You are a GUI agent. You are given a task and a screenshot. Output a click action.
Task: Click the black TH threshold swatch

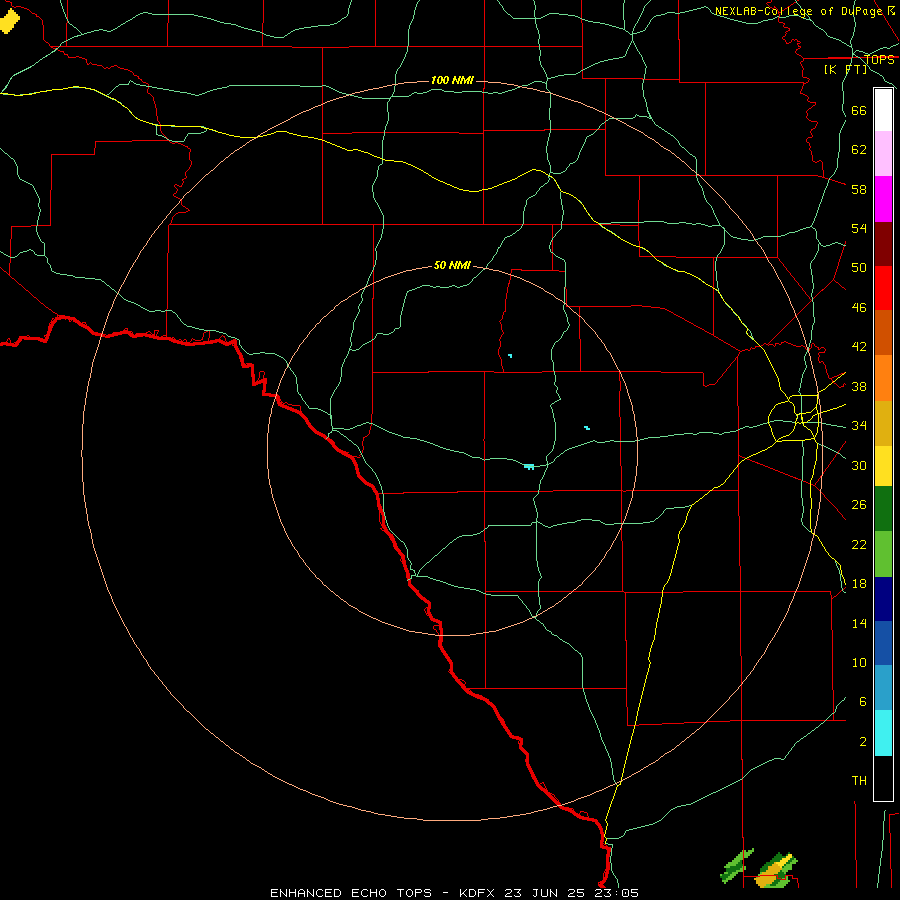[x=883, y=778]
